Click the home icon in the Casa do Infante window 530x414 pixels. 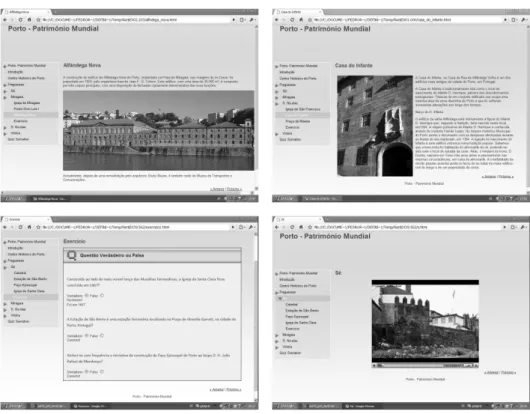point(301,20)
